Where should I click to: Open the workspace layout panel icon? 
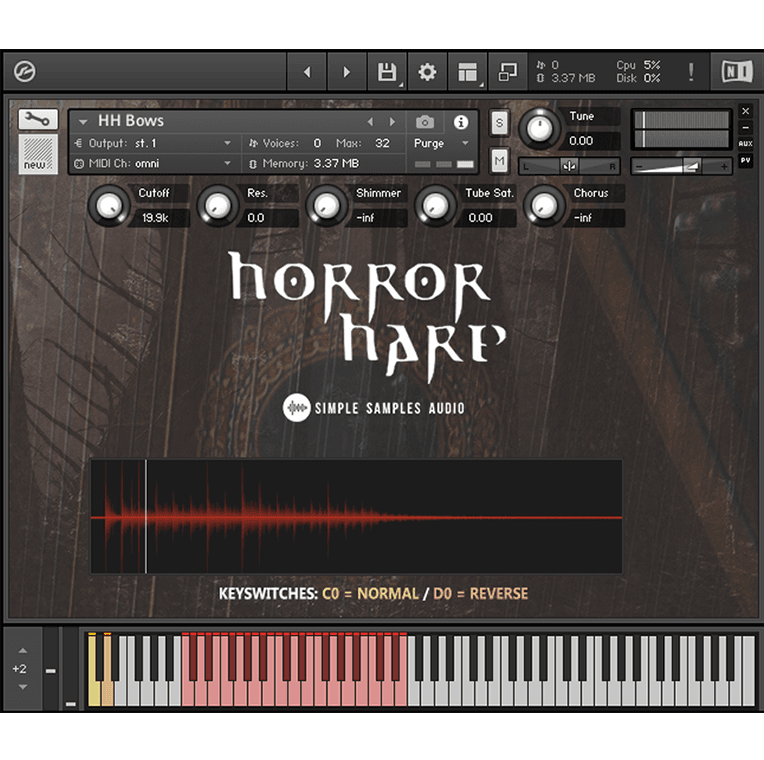[468, 72]
